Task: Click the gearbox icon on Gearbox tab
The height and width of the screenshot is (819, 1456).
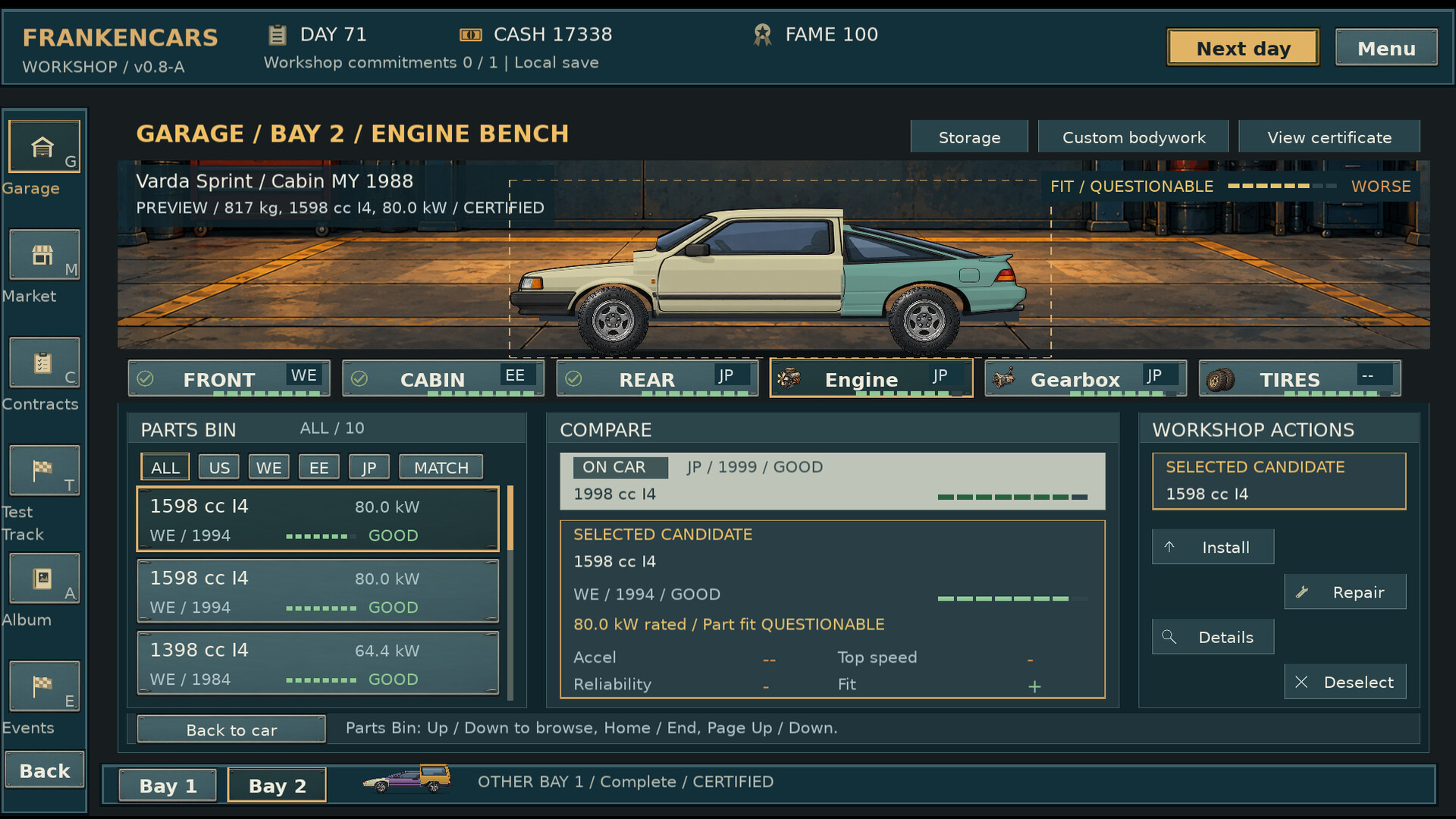Action: point(1004,378)
